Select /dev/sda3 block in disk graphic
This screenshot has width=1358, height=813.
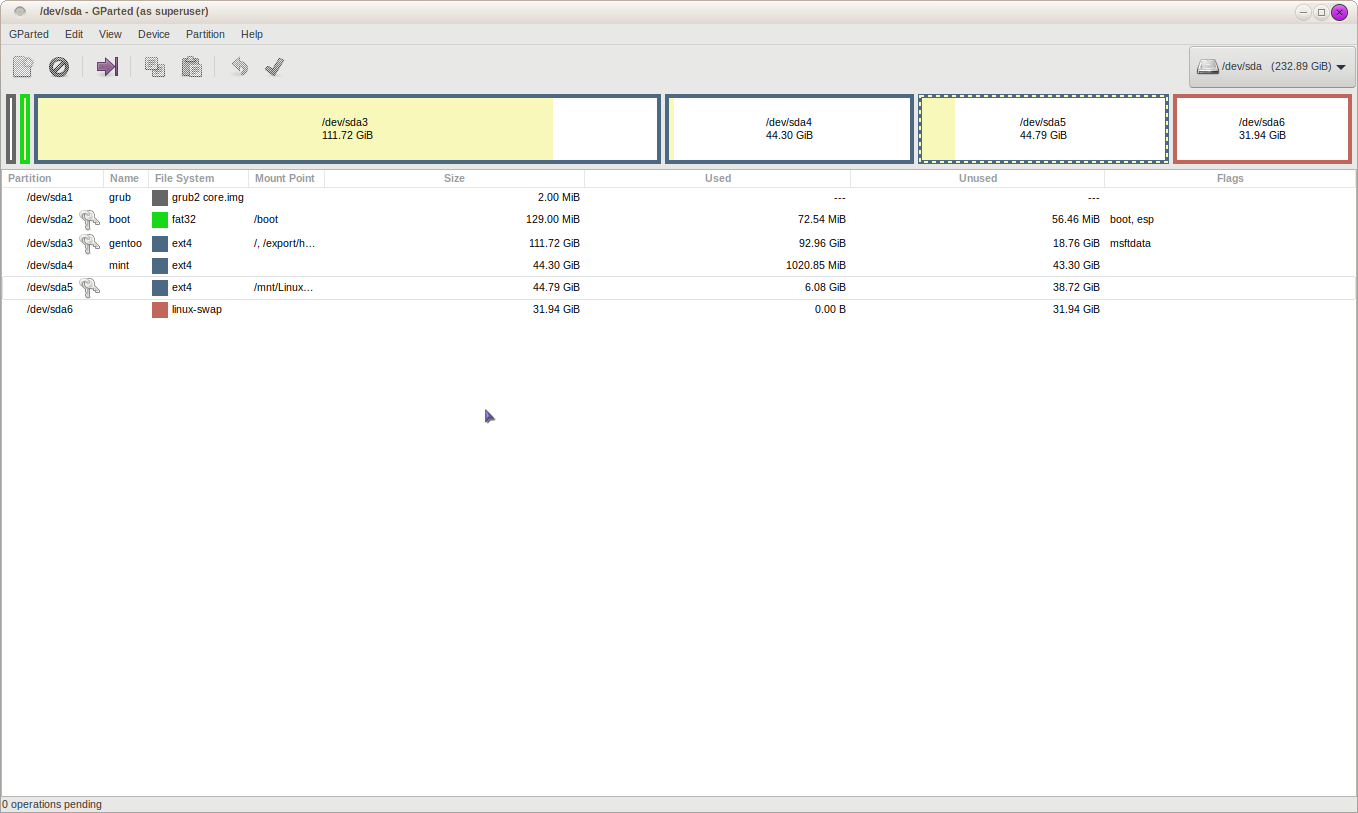click(347, 128)
